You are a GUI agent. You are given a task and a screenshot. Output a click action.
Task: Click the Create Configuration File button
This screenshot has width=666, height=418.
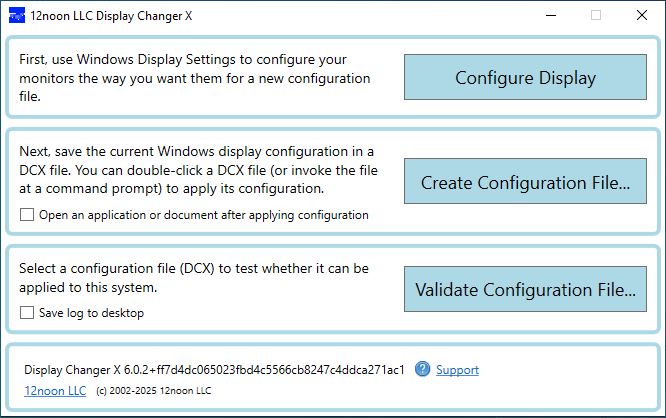pyautogui.click(x=525, y=181)
